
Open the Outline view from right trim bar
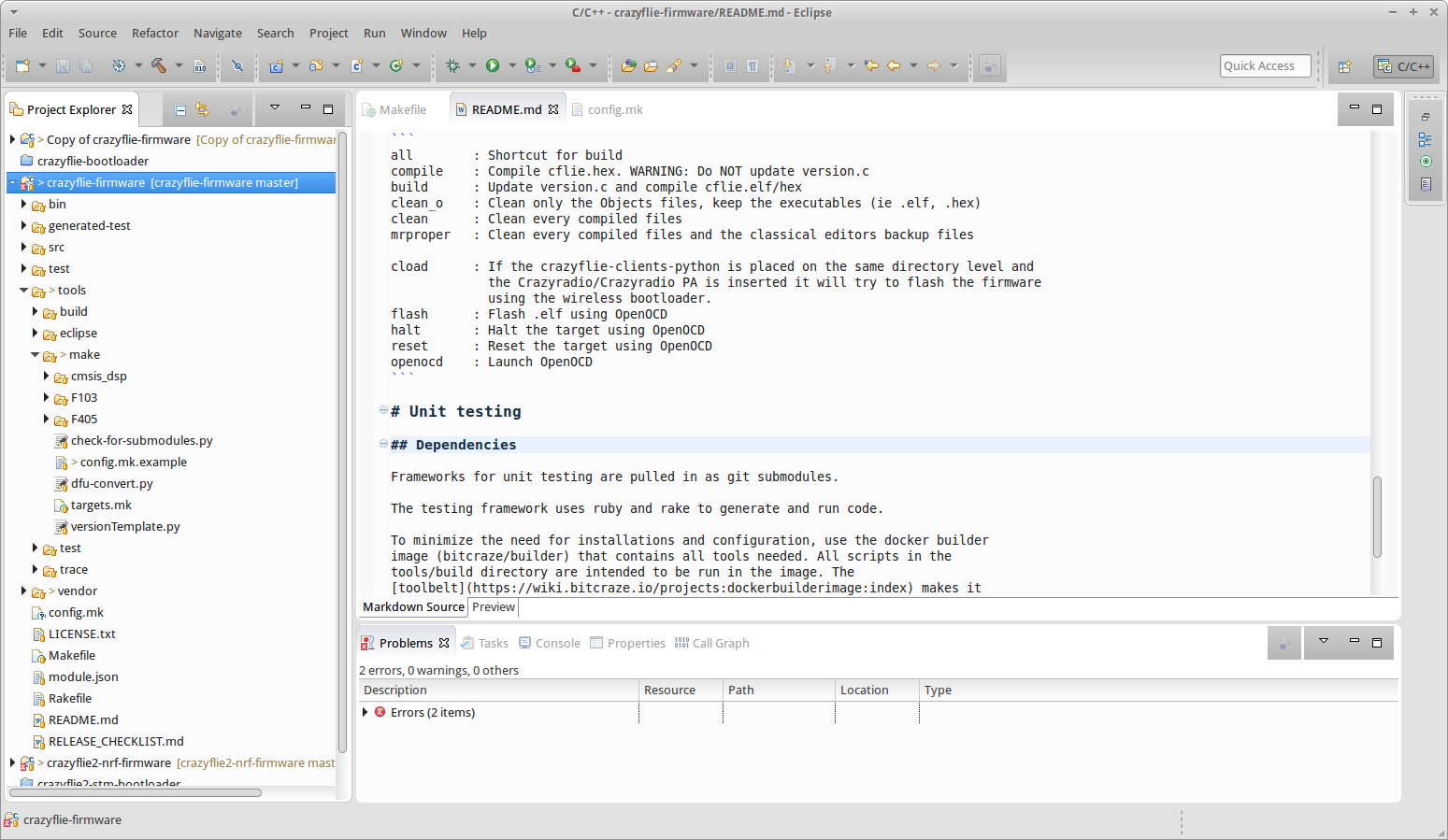1425,139
